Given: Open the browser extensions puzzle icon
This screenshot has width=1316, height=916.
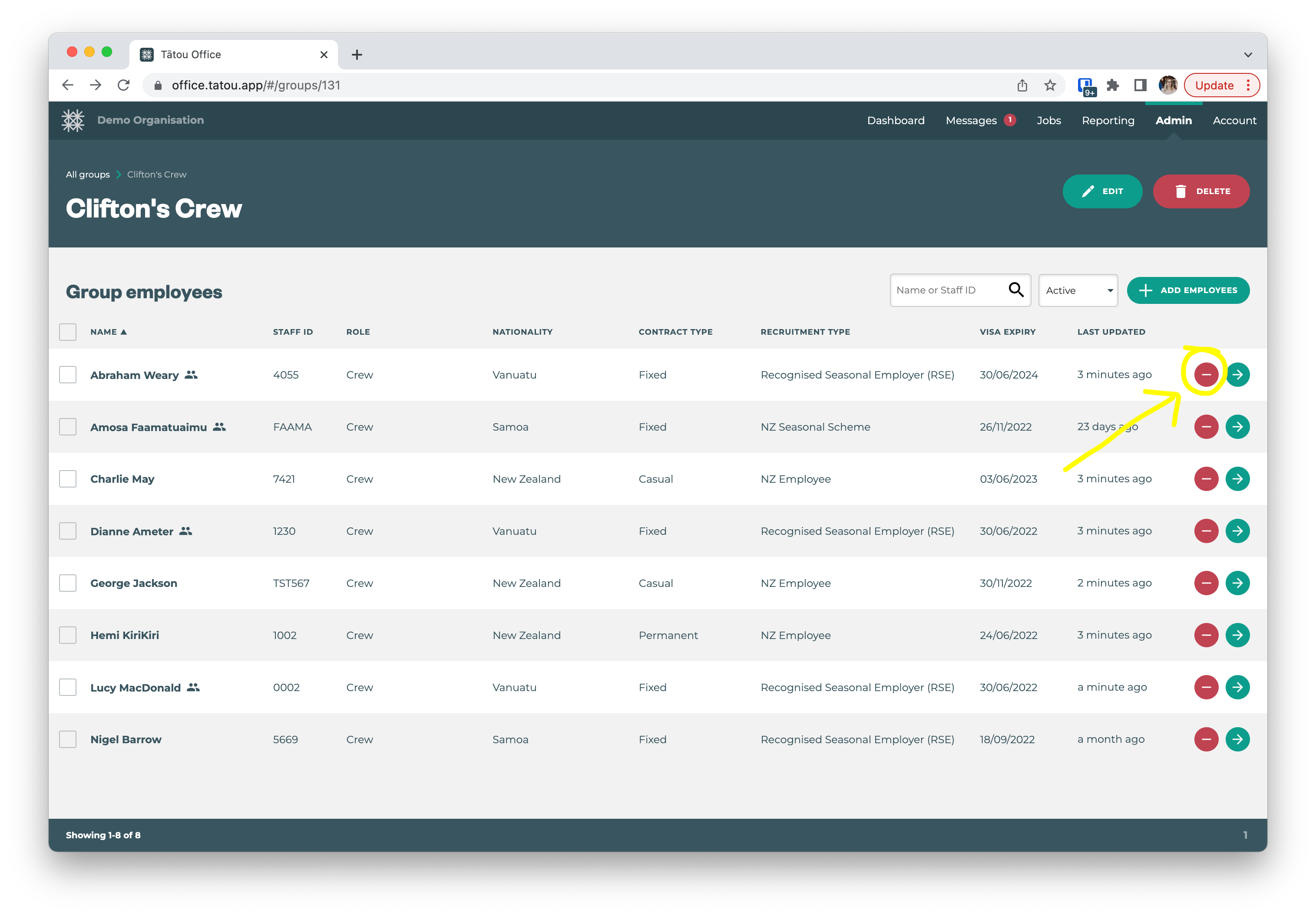Looking at the screenshot, I should (1112, 86).
